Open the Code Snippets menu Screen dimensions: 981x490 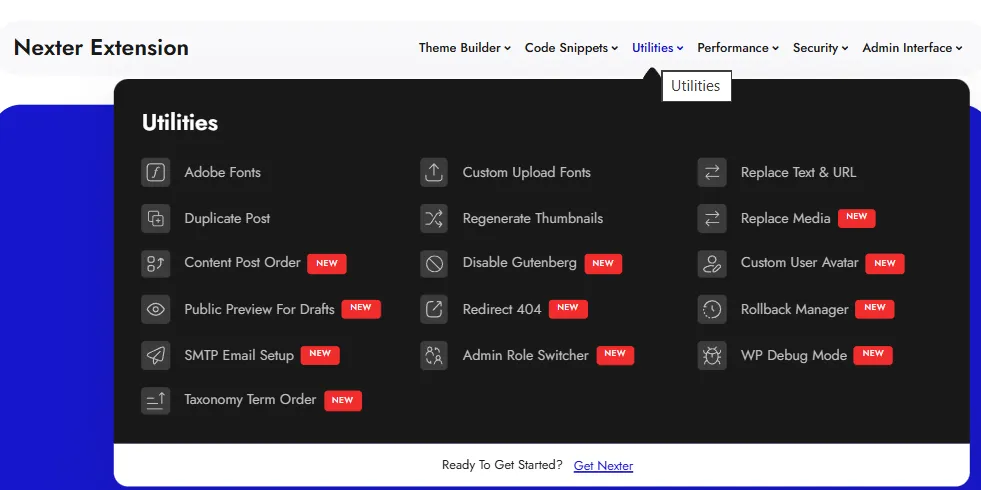coord(571,48)
